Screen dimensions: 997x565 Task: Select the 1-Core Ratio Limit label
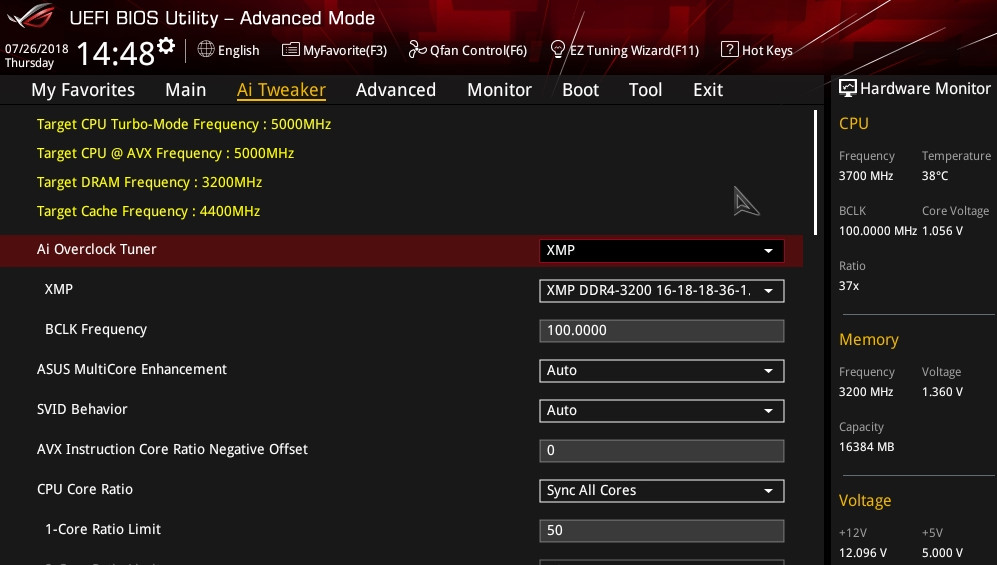point(103,529)
